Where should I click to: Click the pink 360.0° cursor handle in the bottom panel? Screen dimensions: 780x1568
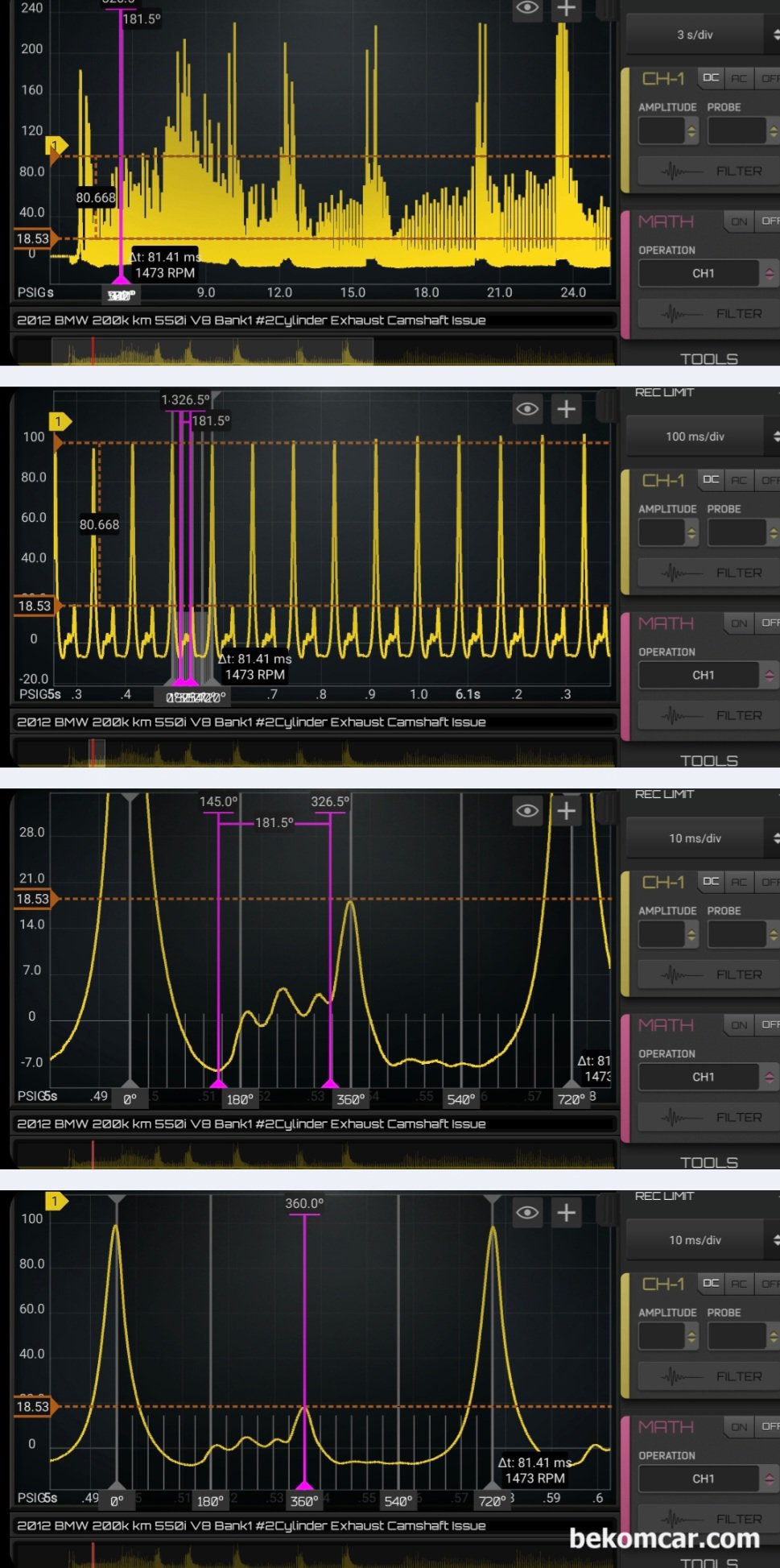[x=304, y=1486]
